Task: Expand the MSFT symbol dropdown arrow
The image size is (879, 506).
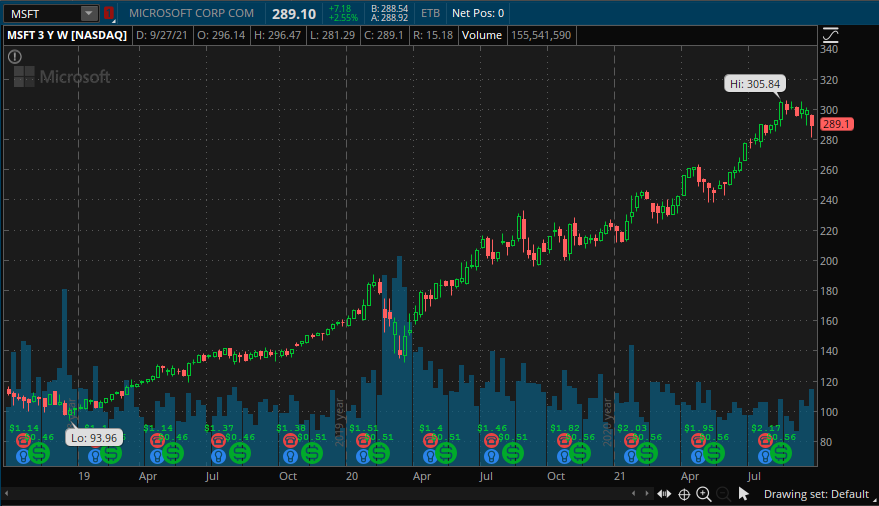Action: [x=89, y=13]
